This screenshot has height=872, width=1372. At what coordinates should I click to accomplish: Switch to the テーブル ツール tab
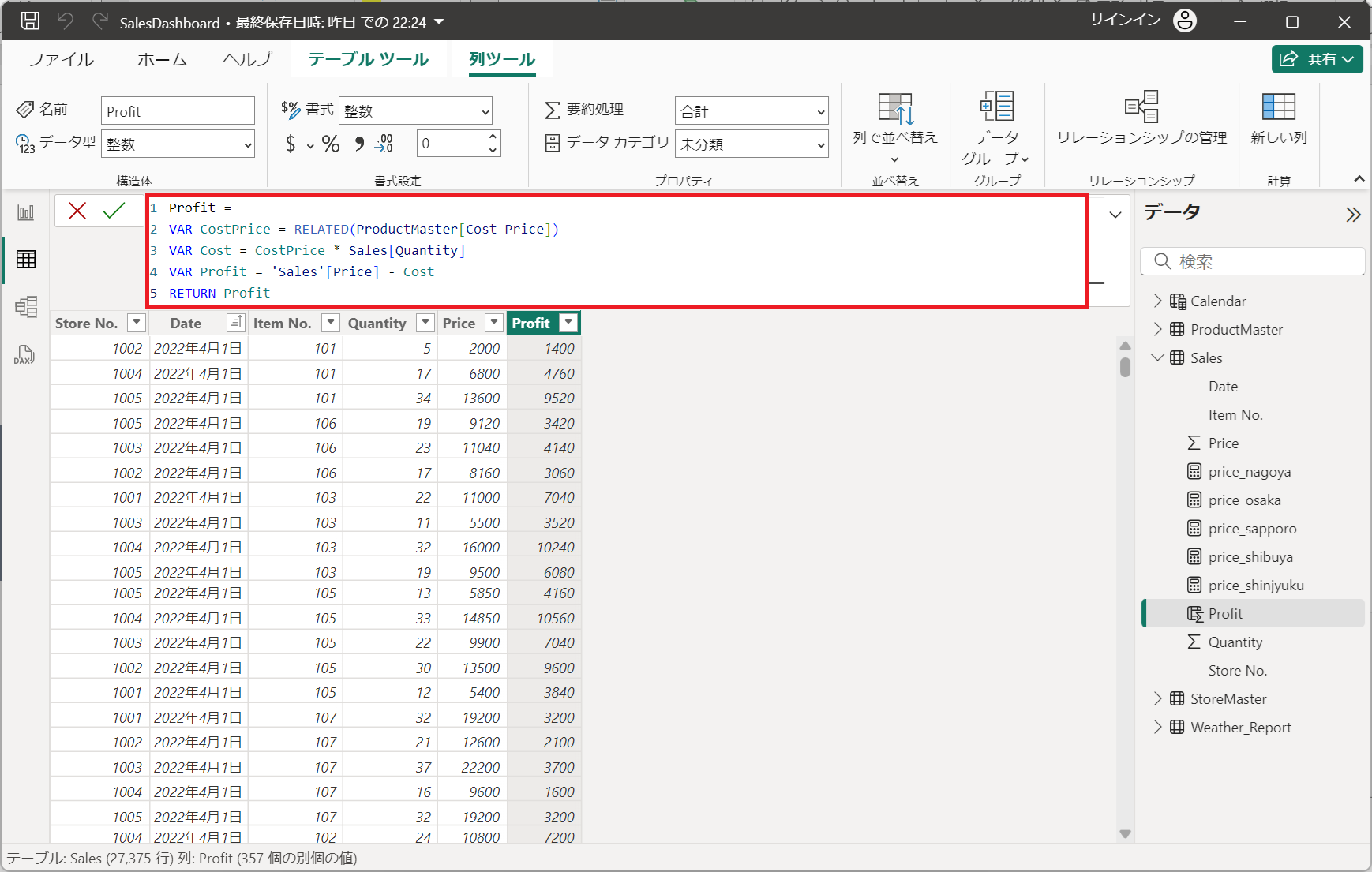(368, 59)
